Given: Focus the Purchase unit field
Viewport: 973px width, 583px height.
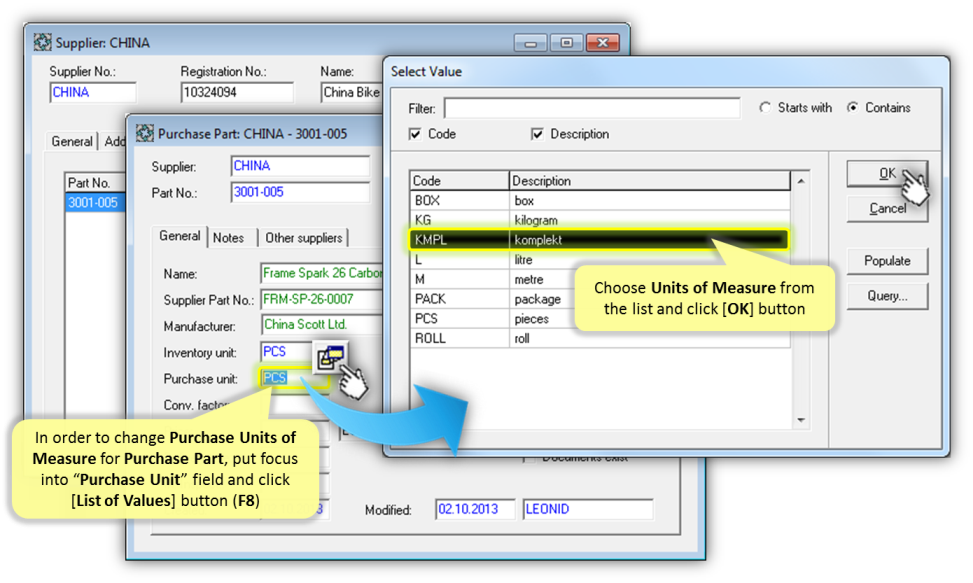Looking at the screenshot, I should (283, 378).
